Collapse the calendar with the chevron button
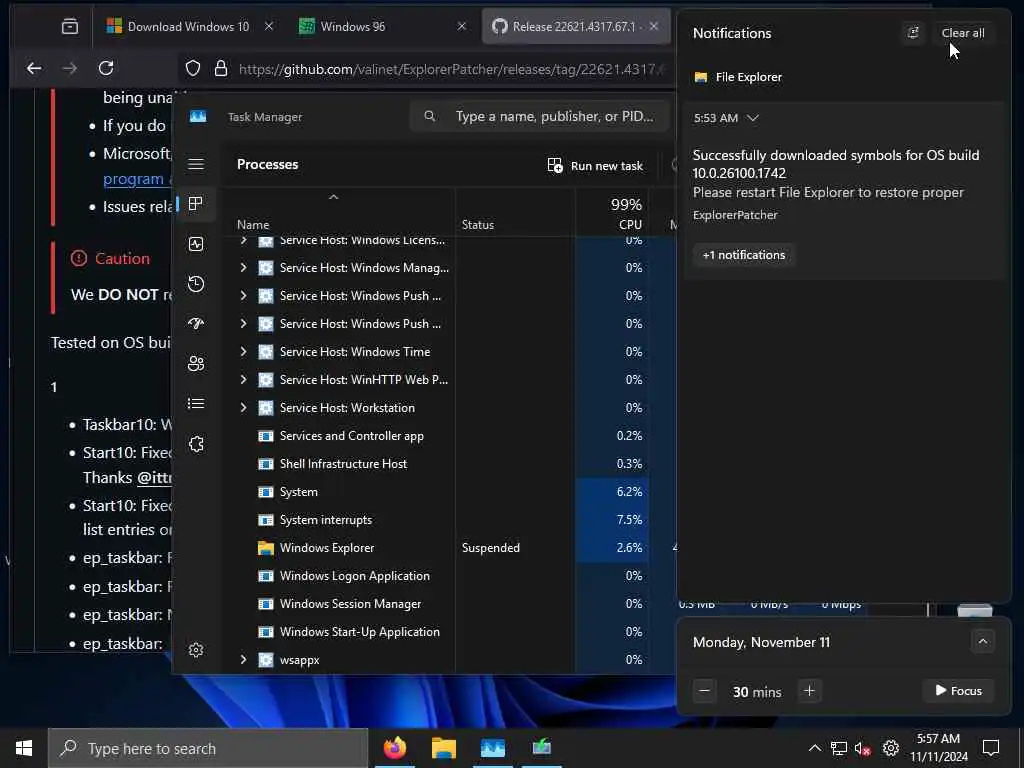Image resolution: width=1024 pixels, height=768 pixels. point(982,641)
